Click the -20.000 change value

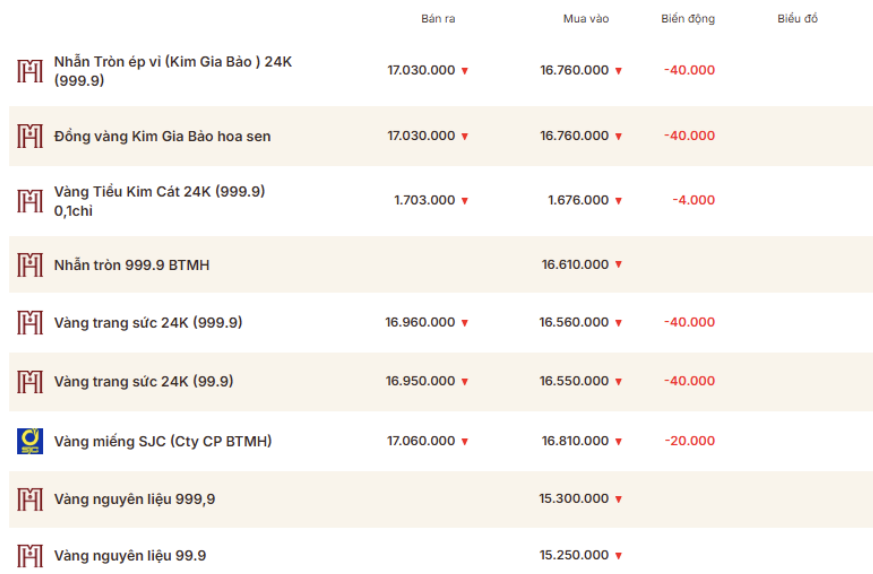click(689, 441)
